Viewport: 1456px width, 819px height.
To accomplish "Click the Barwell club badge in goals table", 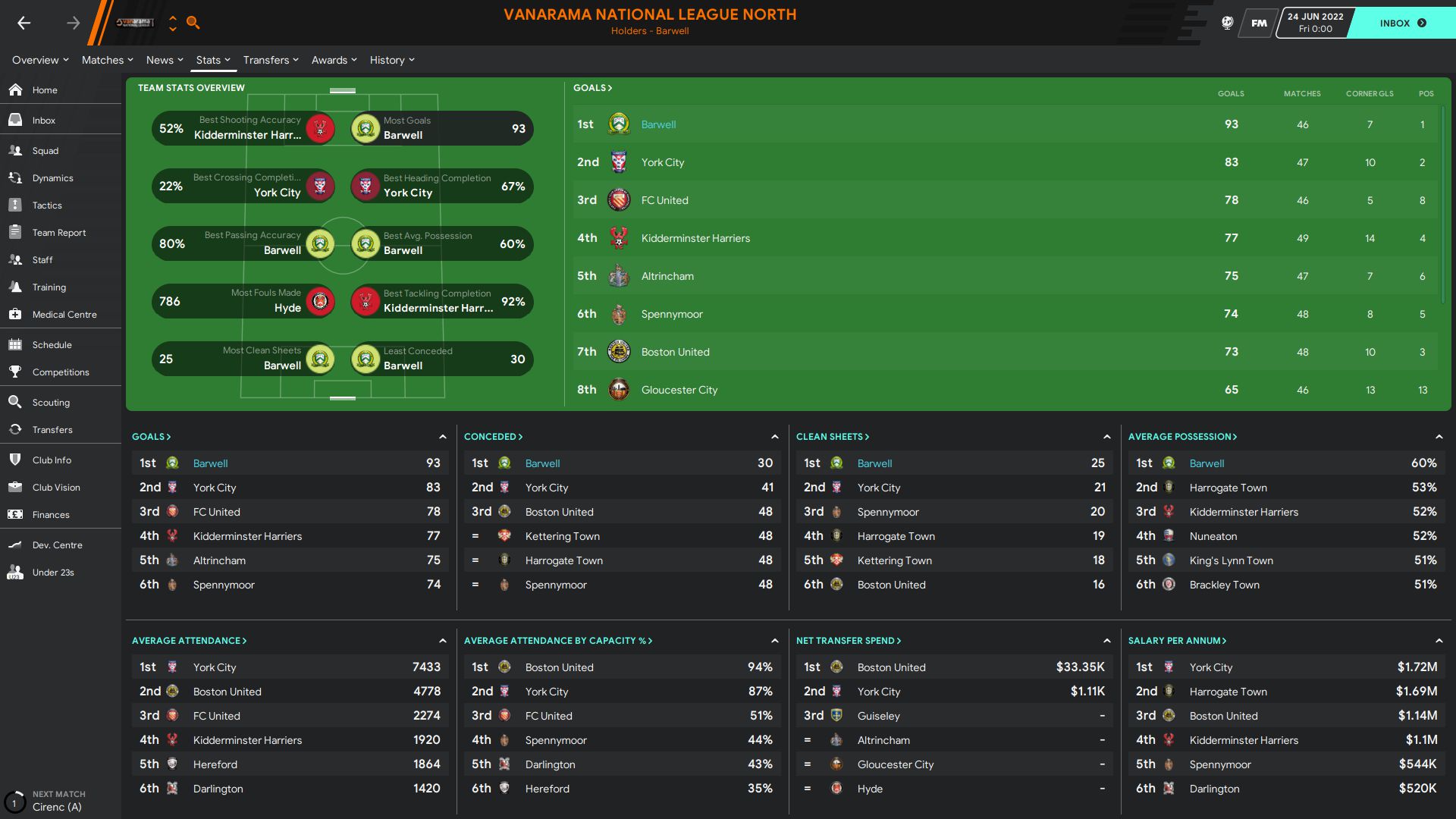I will point(619,124).
